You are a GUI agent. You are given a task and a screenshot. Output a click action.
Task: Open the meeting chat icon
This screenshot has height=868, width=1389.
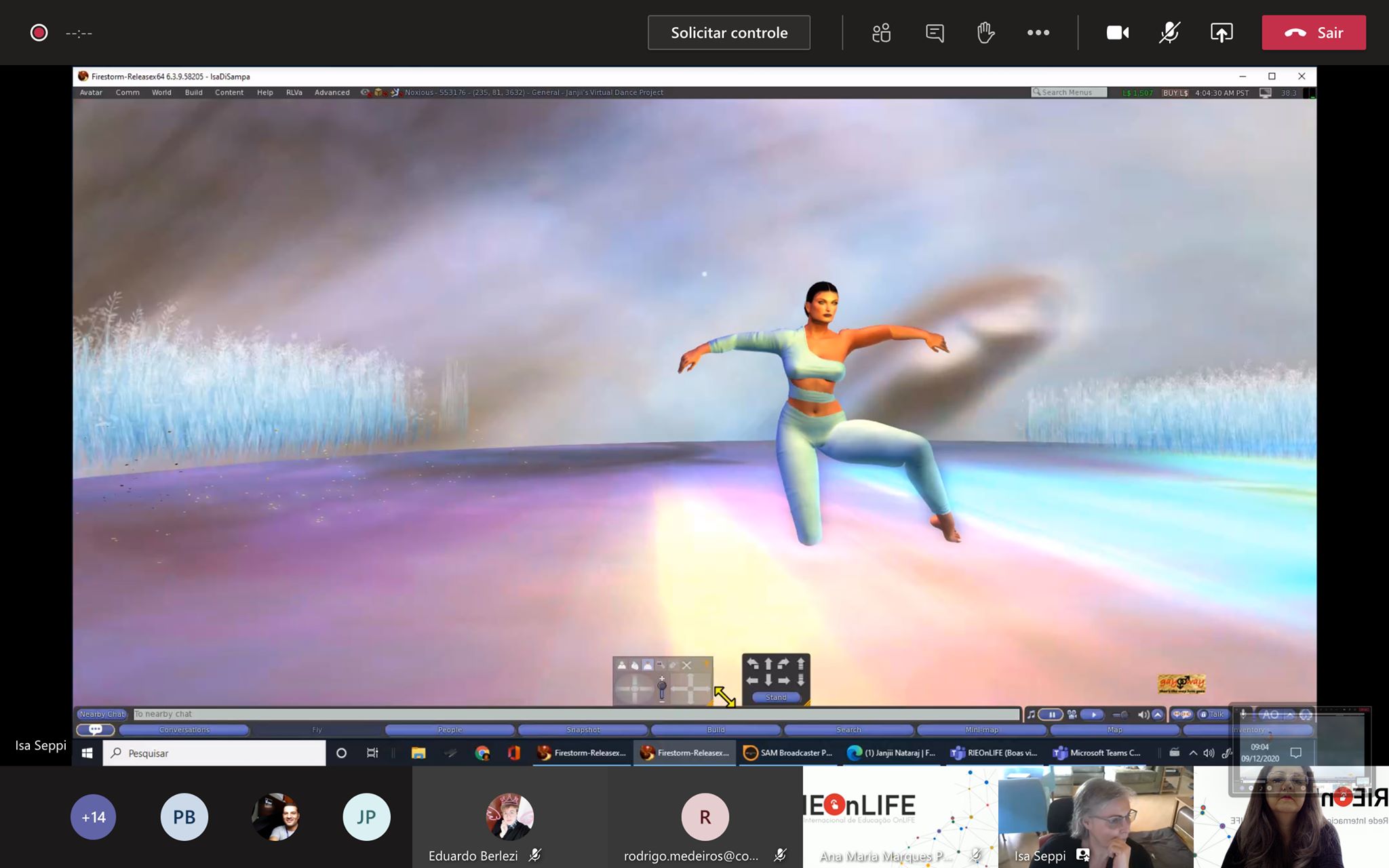[x=935, y=33]
